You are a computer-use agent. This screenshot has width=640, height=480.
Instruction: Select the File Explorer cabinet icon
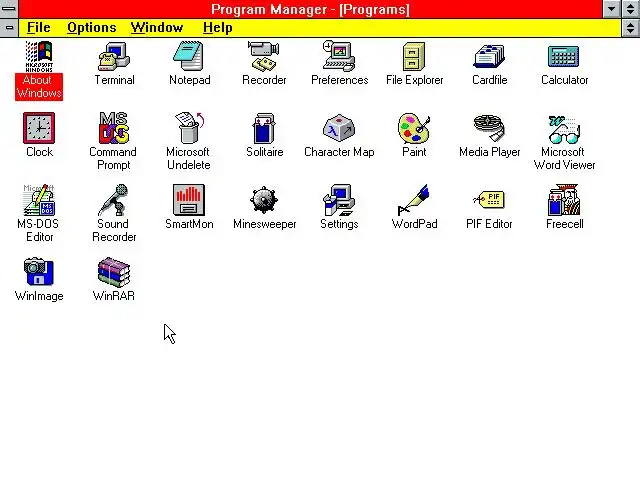(414, 56)
